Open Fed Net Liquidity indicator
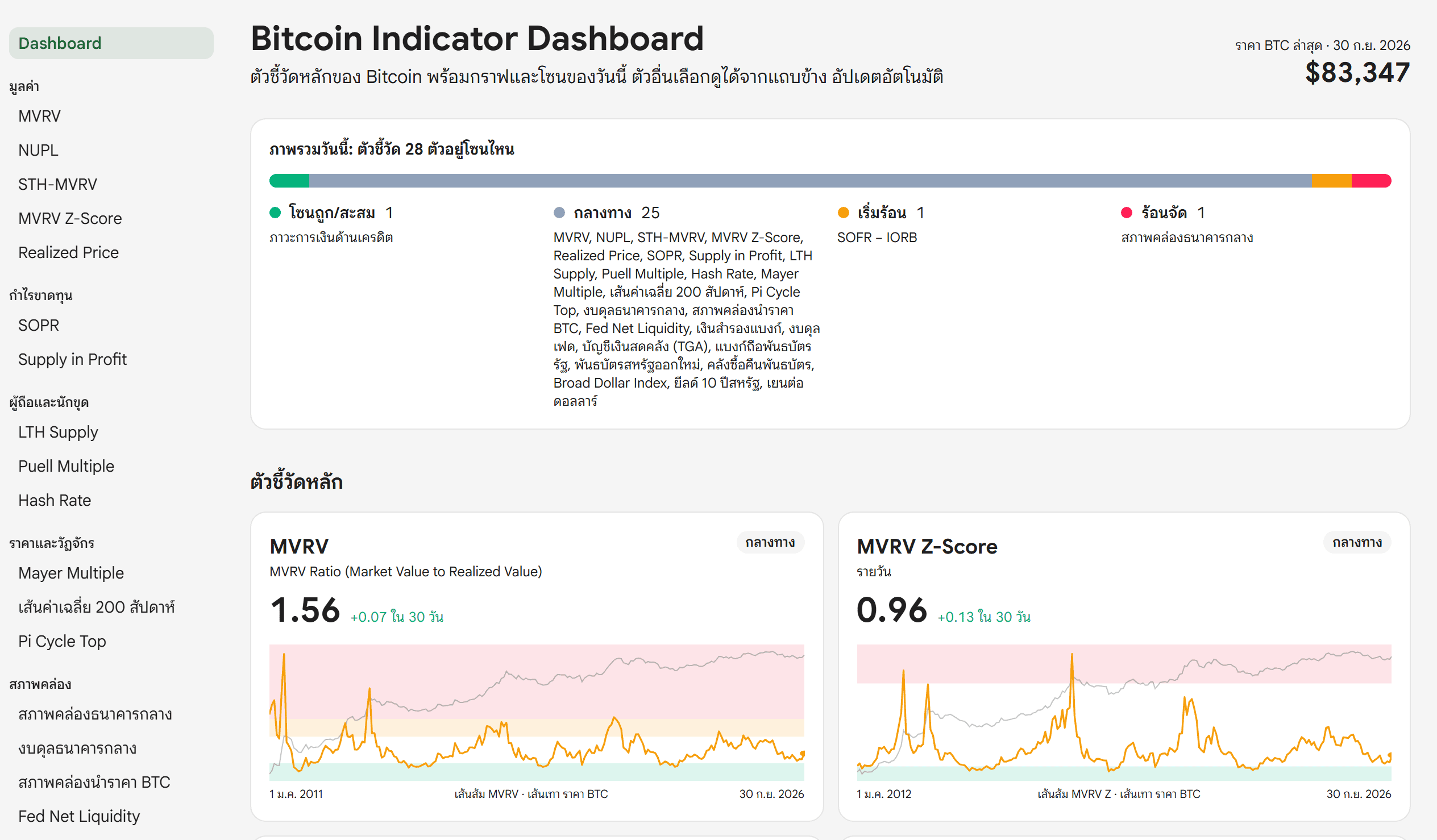The width and height of the screenshot is (1437, 840). [x=78, y=817]
